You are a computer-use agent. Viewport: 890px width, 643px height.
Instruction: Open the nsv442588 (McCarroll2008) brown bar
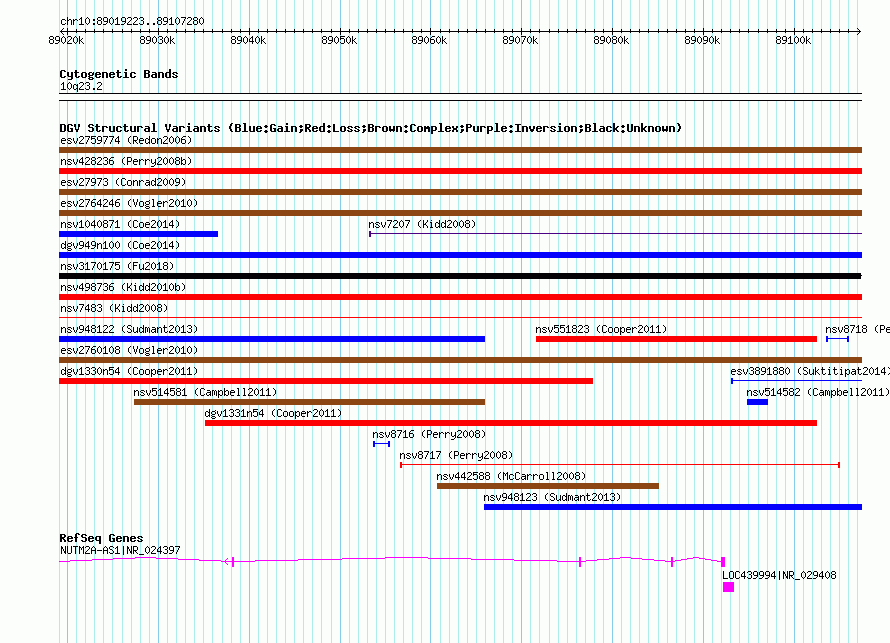[x=548, y=486]
